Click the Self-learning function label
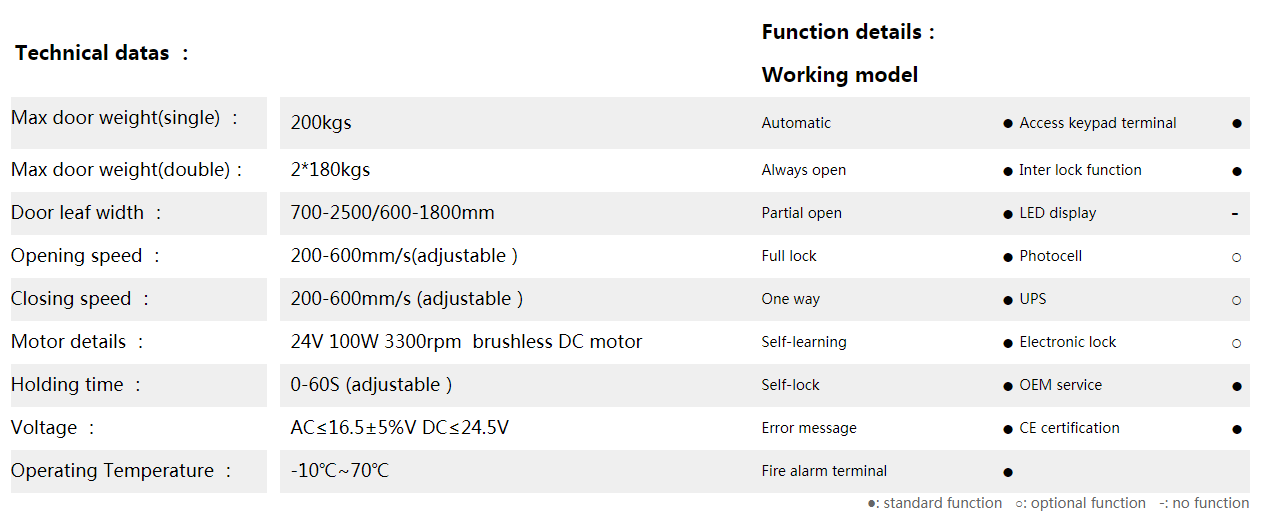Image resolution: width=1262 pixels, height=519 pixels. tap(804, 342)
